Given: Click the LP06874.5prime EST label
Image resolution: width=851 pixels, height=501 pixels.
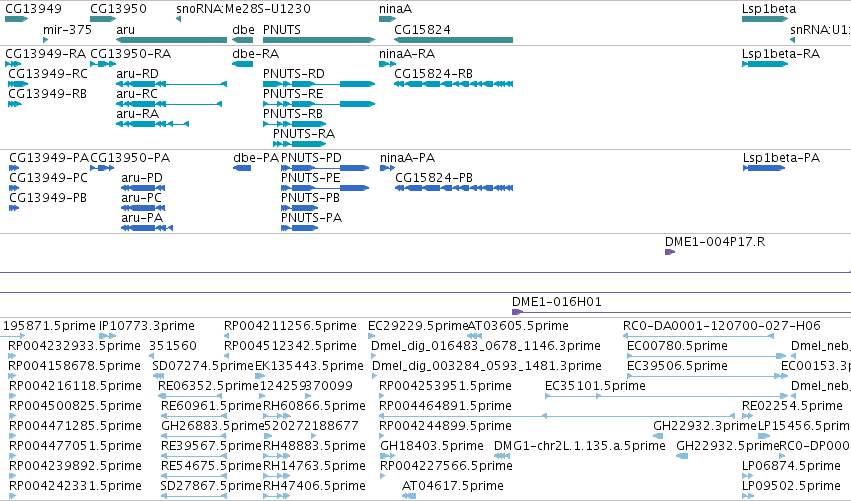Looking at the screenshot, I should click(x=791, y=466).
